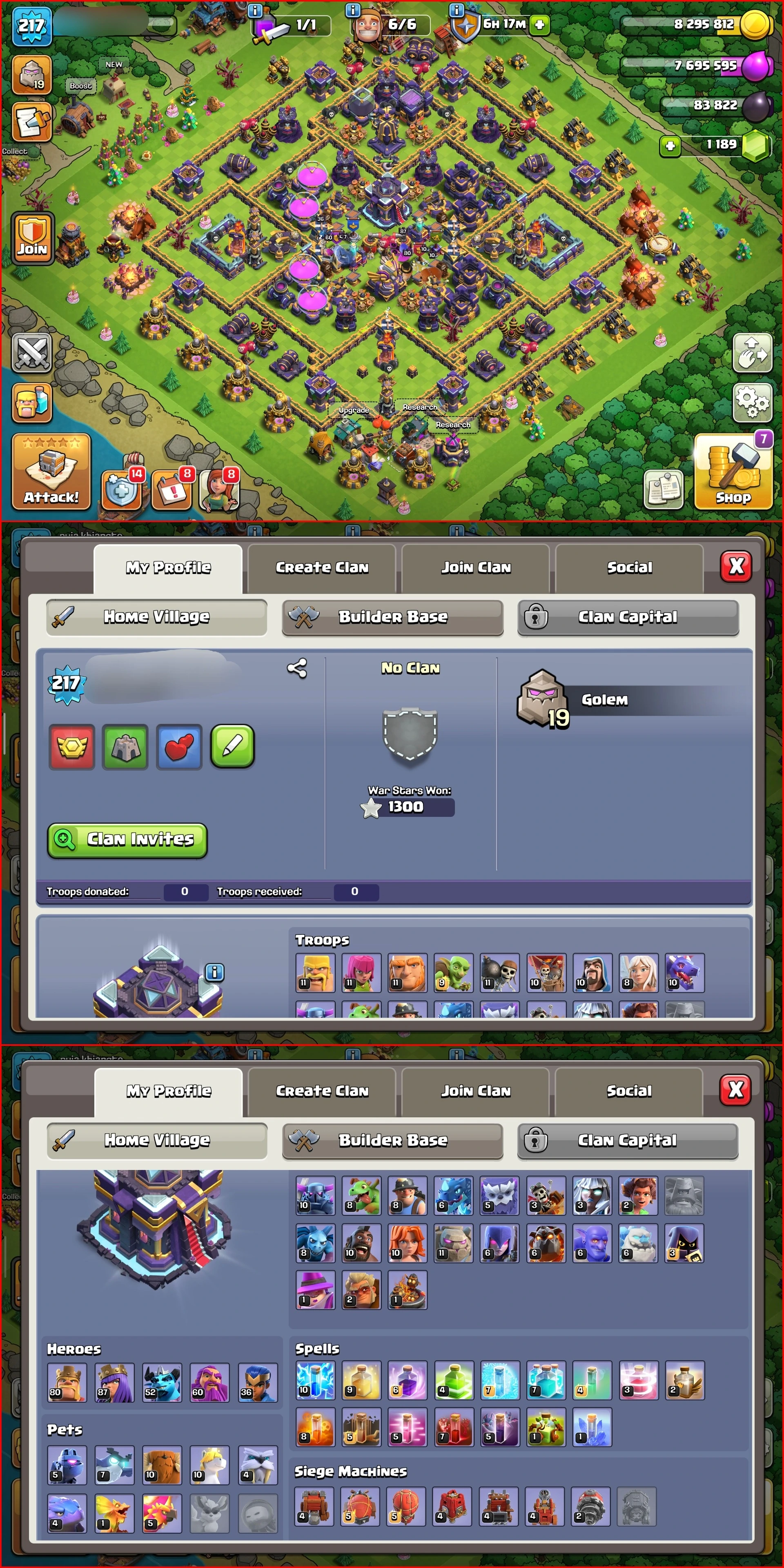Open the settings gears icon

tap(752, 403)
